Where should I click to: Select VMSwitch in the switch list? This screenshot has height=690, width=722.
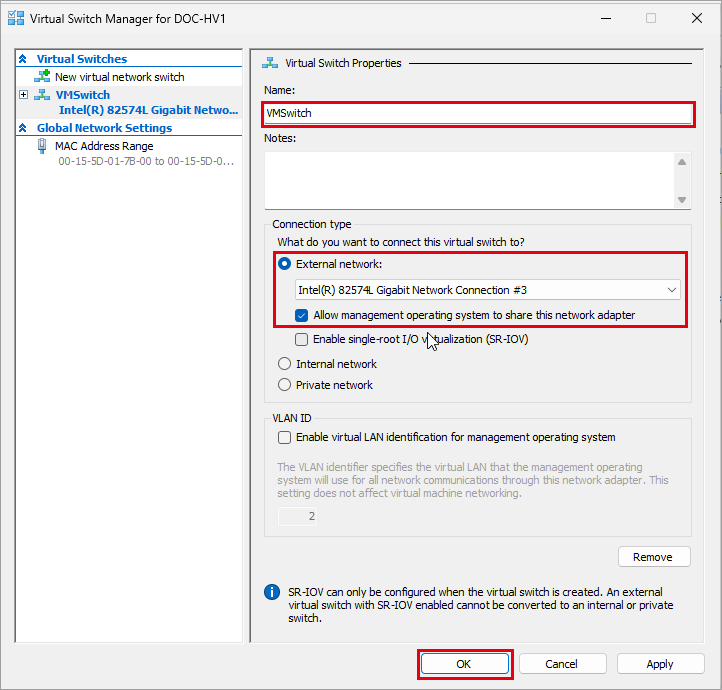[x=83, y=95]
